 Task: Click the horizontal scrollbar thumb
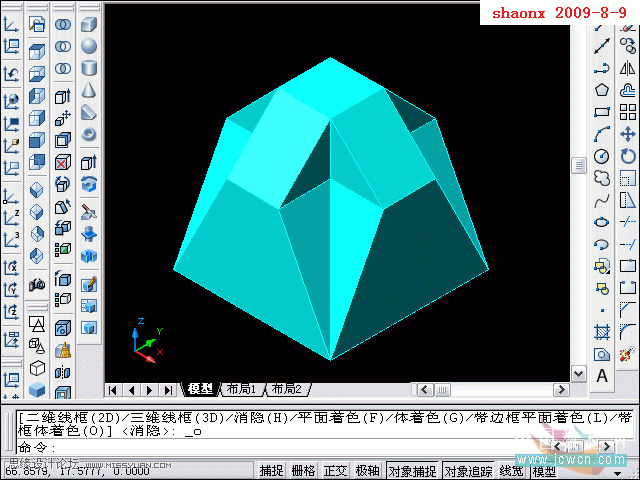coord(442,390)
